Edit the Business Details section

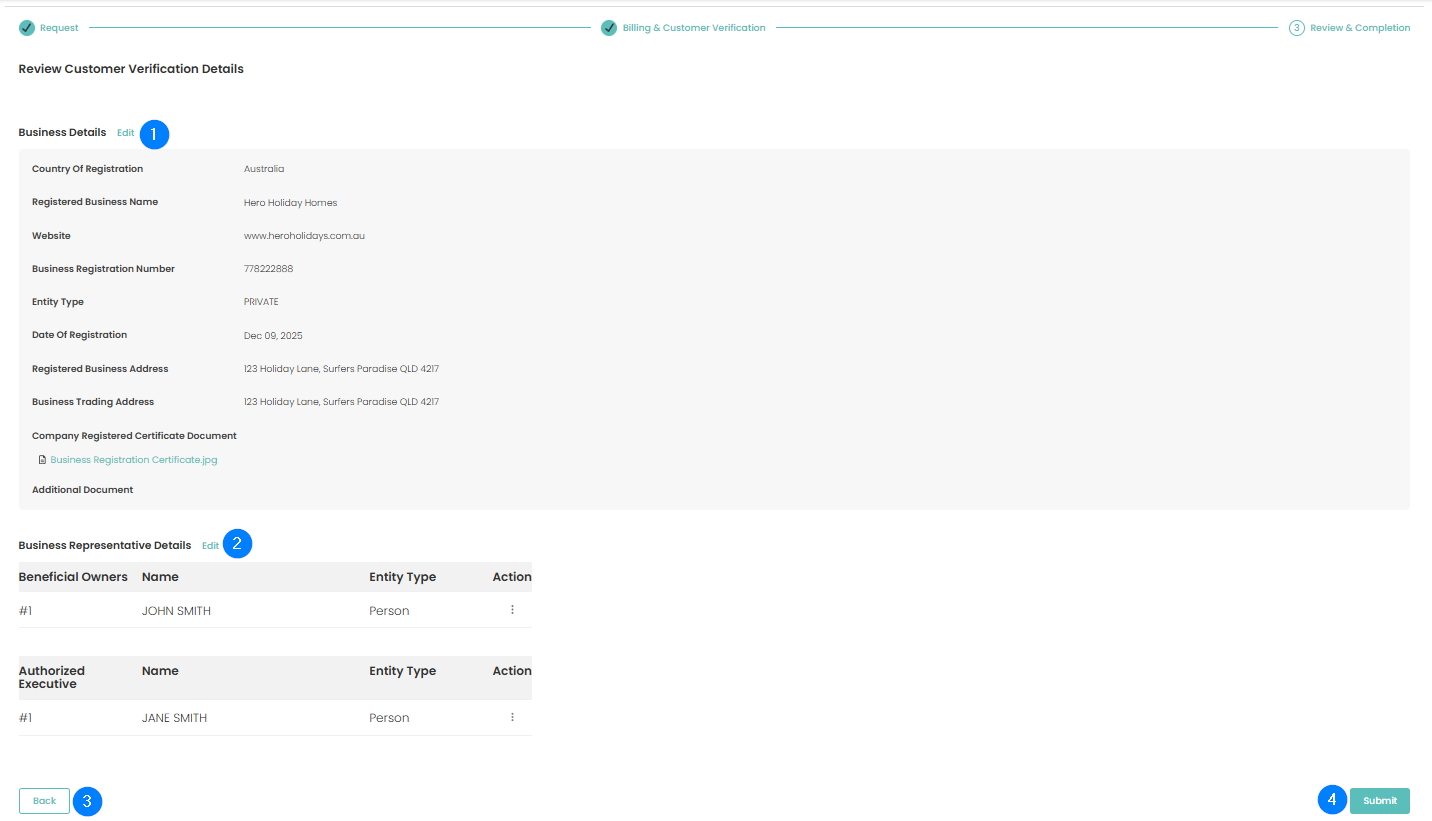125,133
